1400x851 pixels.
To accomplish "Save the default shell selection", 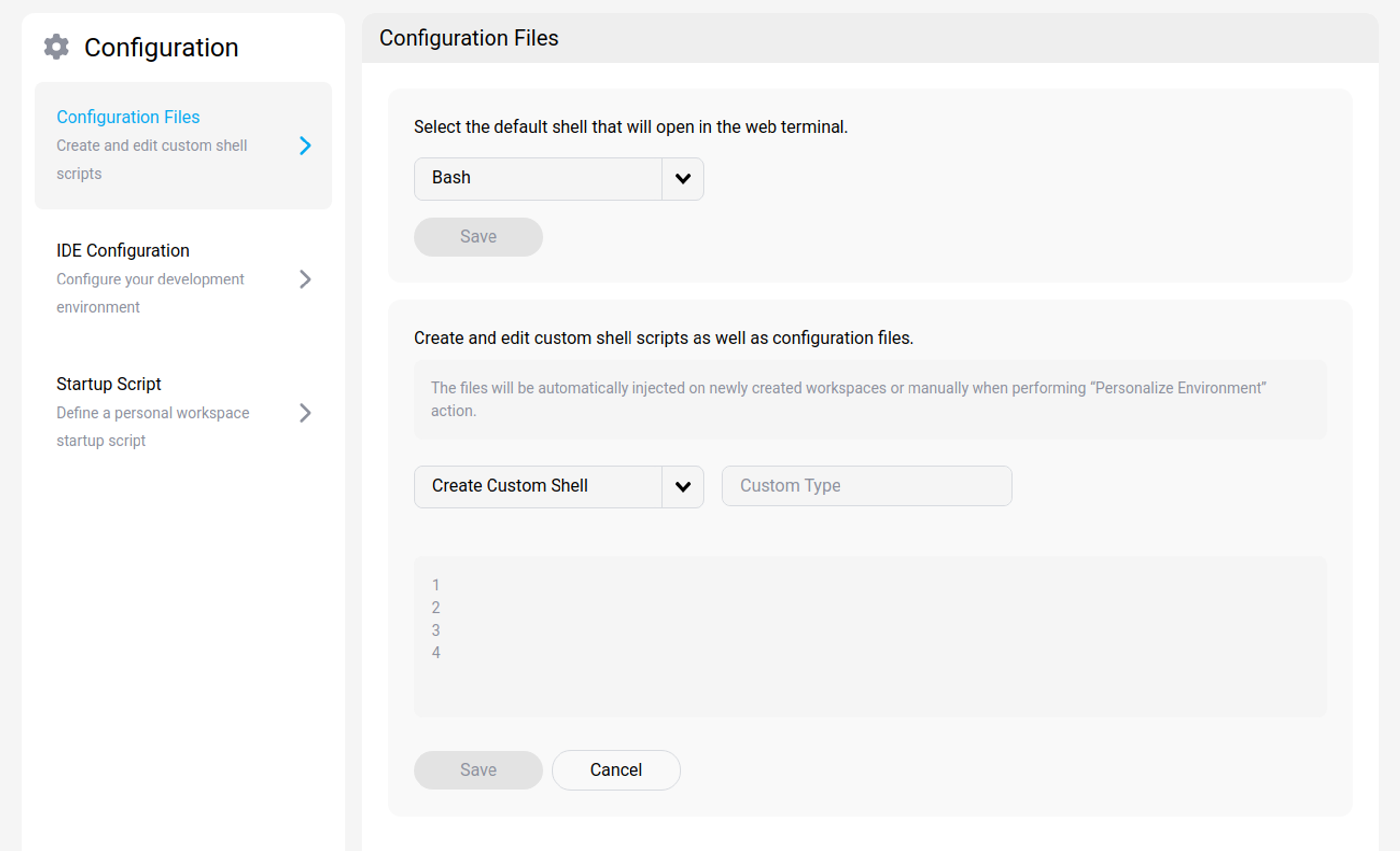I will click(477, 236).
